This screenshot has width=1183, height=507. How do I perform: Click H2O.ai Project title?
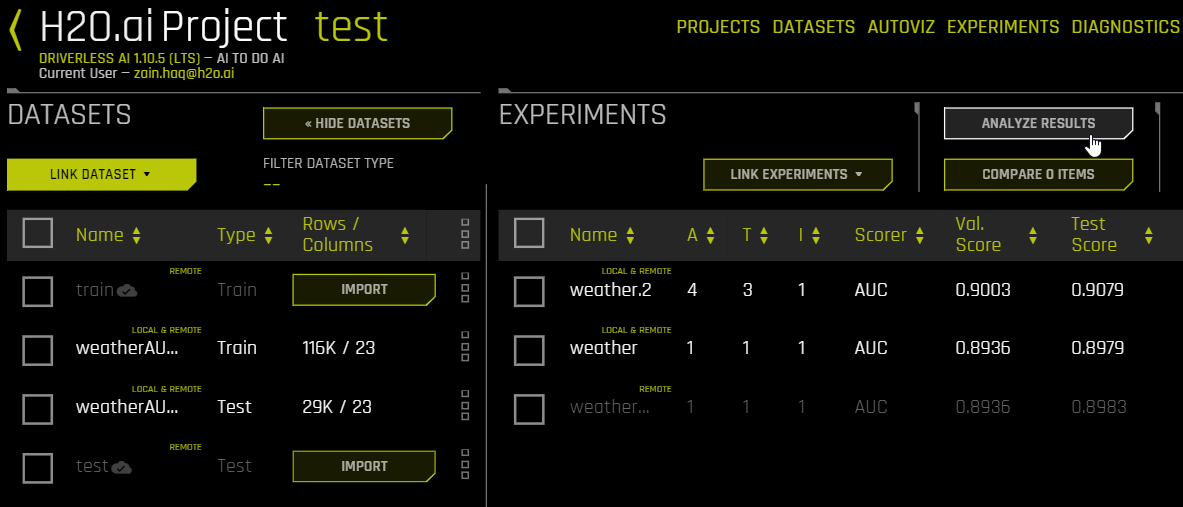click(x=163, y=28)
